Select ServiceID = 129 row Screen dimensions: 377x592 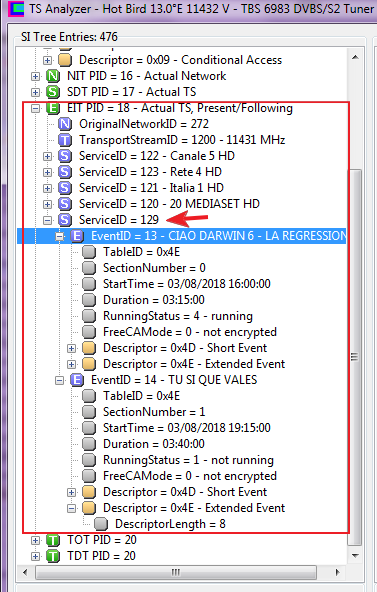[x=119, y=220]
